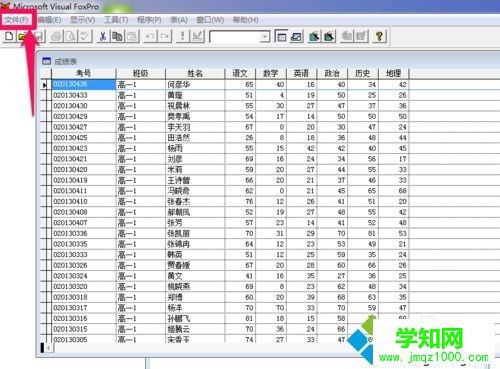Click the Help question mark icon
500x369 pixels.
[x=379, y=36]
